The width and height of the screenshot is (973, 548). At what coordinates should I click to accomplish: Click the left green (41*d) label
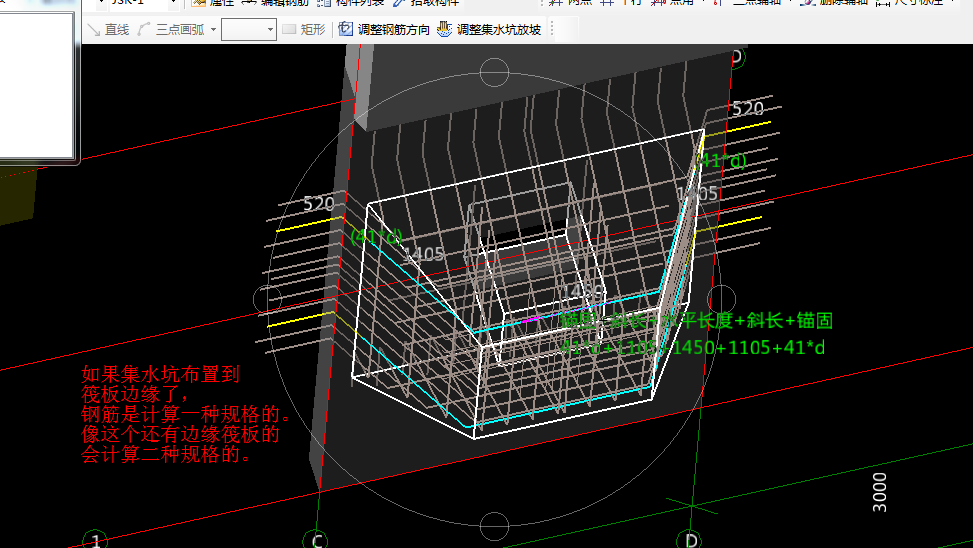pyautogui.click(x=377, y=236)
